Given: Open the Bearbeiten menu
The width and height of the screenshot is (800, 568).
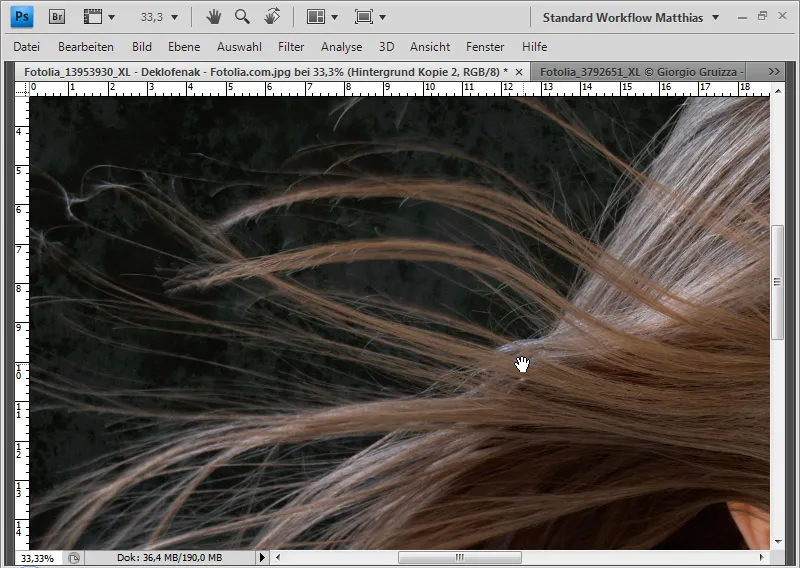Looking at the screenshot, I should pyautogui.click(x=86, y=47).
